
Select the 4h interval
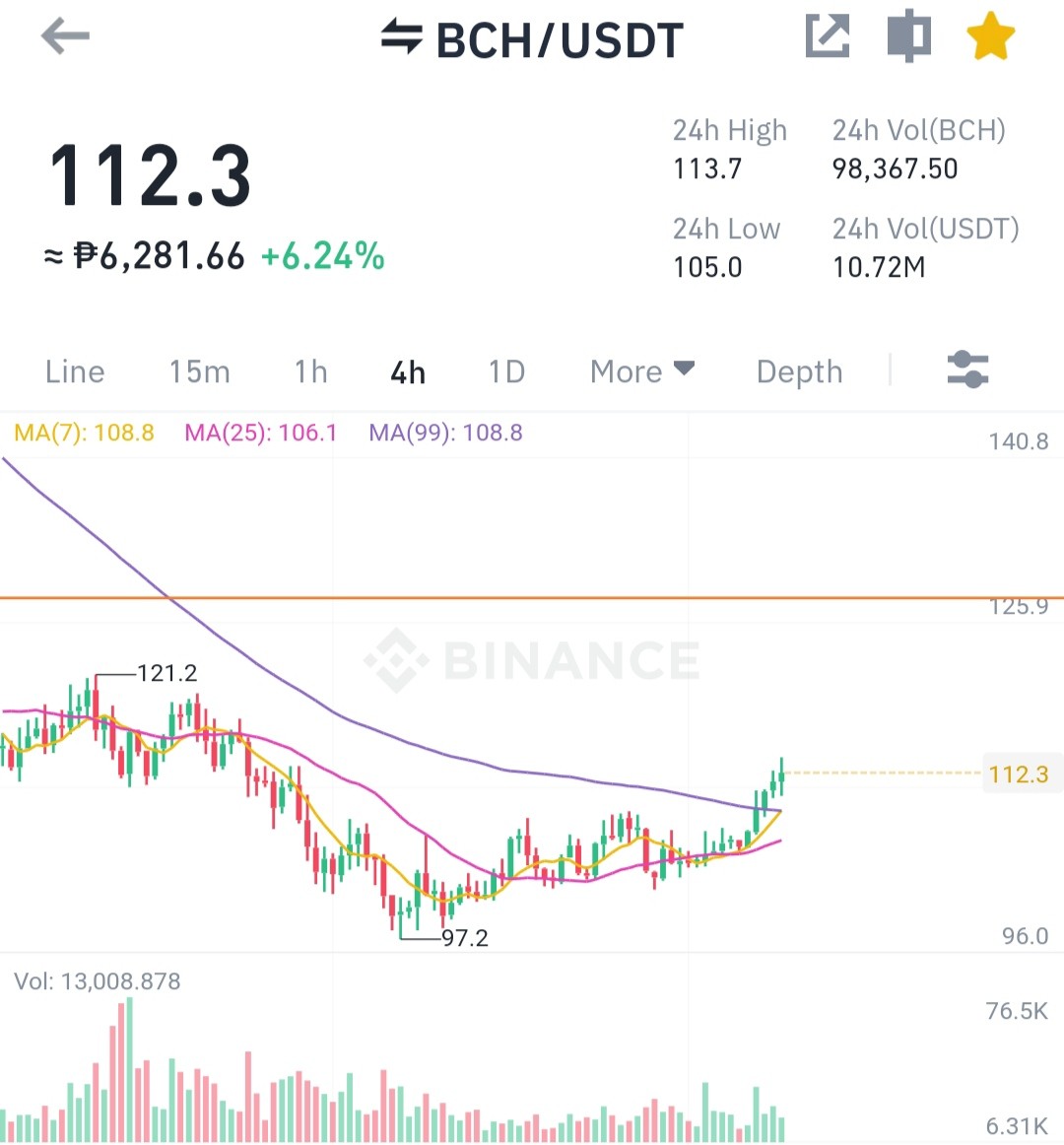pyautogui.click(x=408, y=372)
